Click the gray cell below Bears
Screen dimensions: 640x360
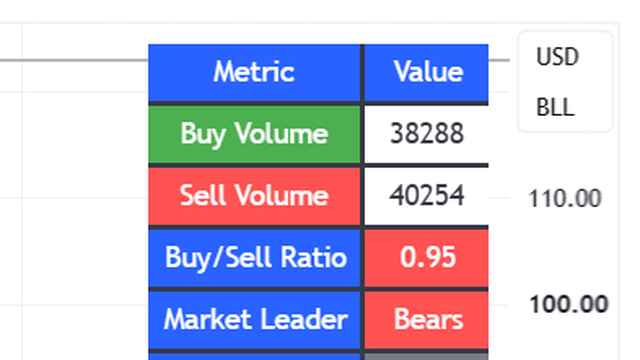(x=427, y=357)
